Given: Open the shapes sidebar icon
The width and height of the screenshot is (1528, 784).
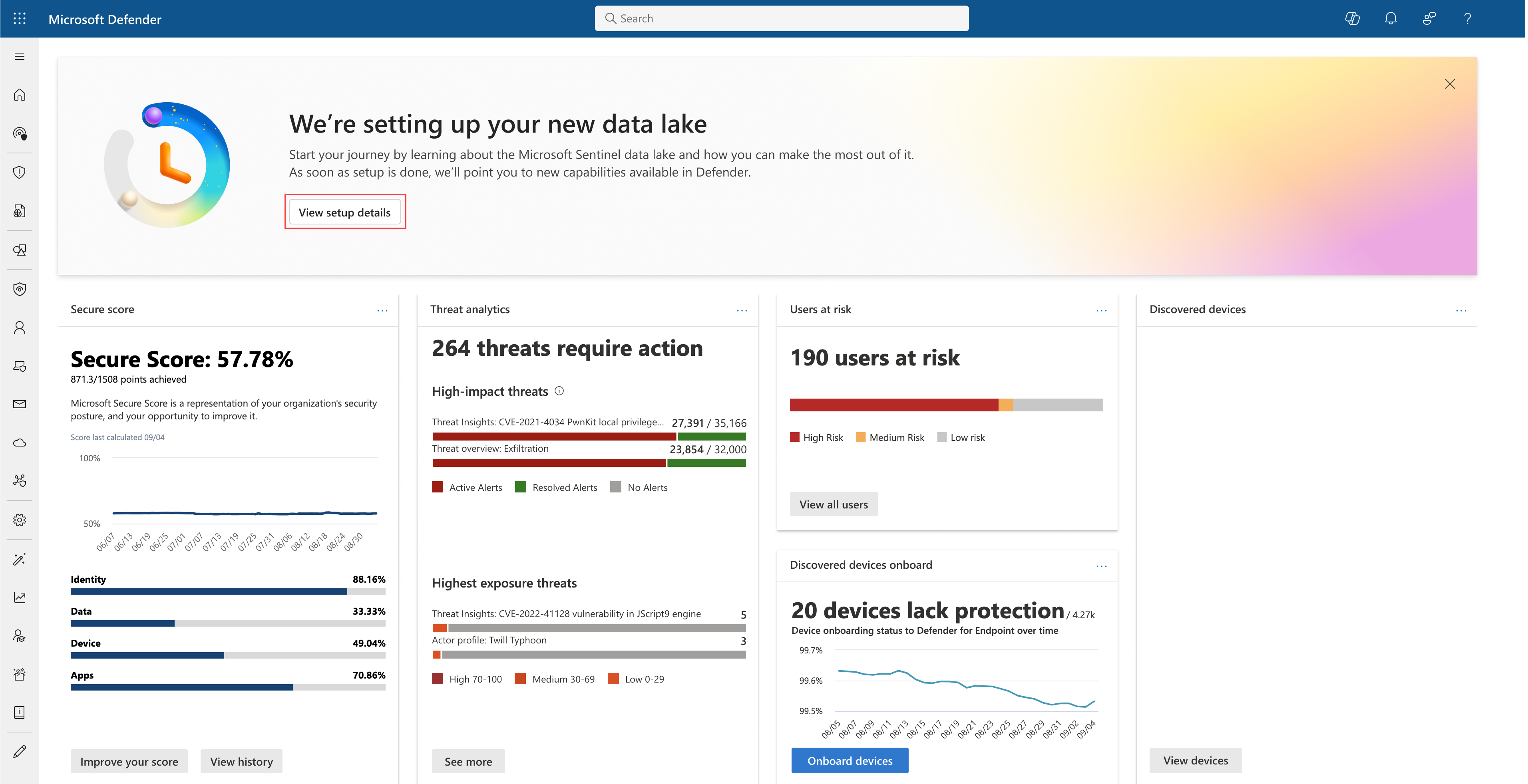Looking at the screenshot, I should click(20, 250).
